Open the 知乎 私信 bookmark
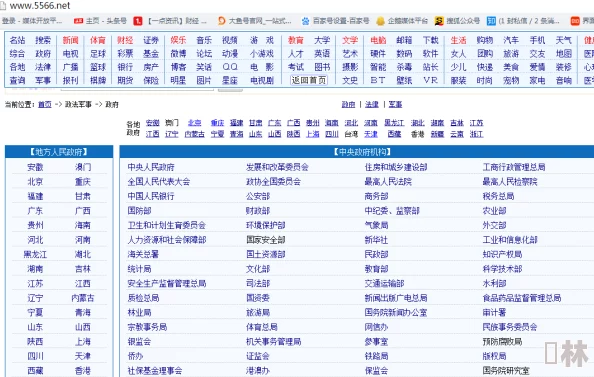 point(523,21)
